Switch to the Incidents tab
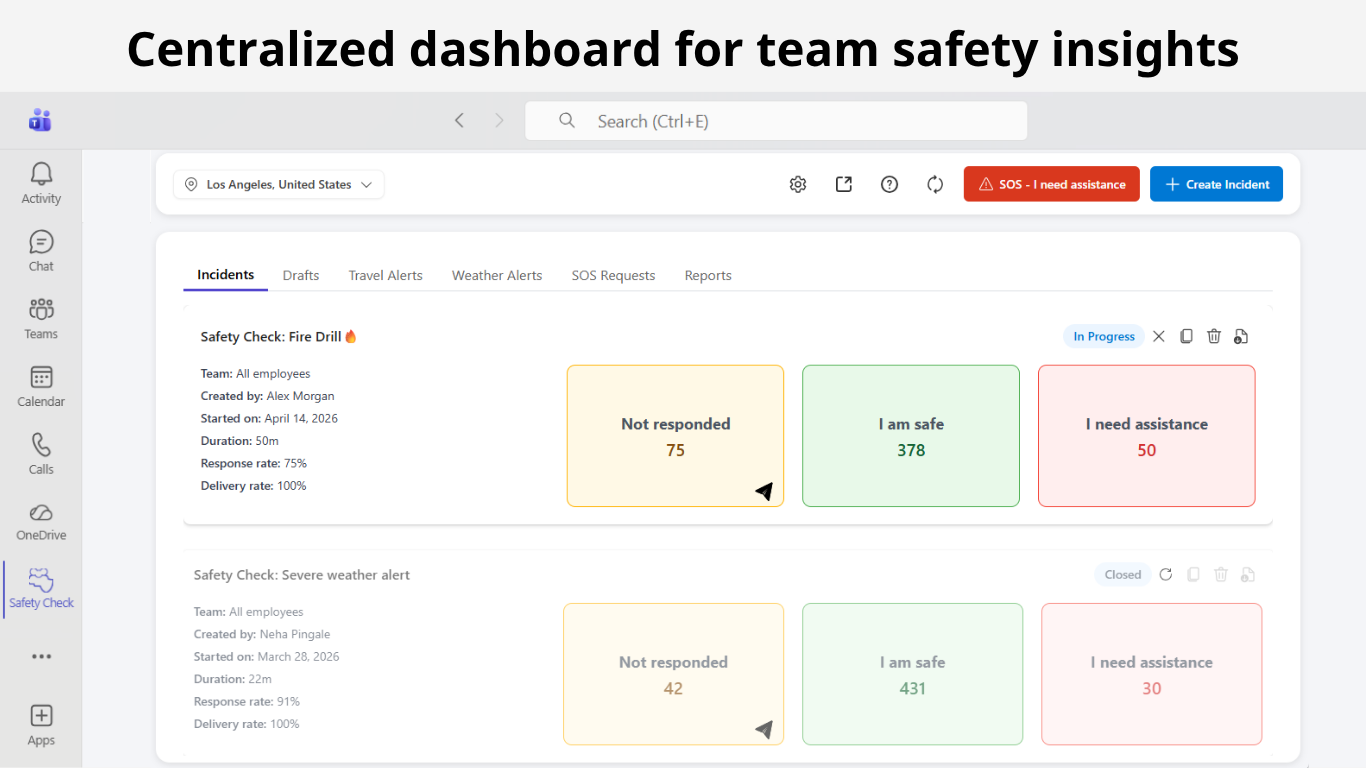Image resolution: width=1366 pixels, height=768 pixels. coord(226,275)
